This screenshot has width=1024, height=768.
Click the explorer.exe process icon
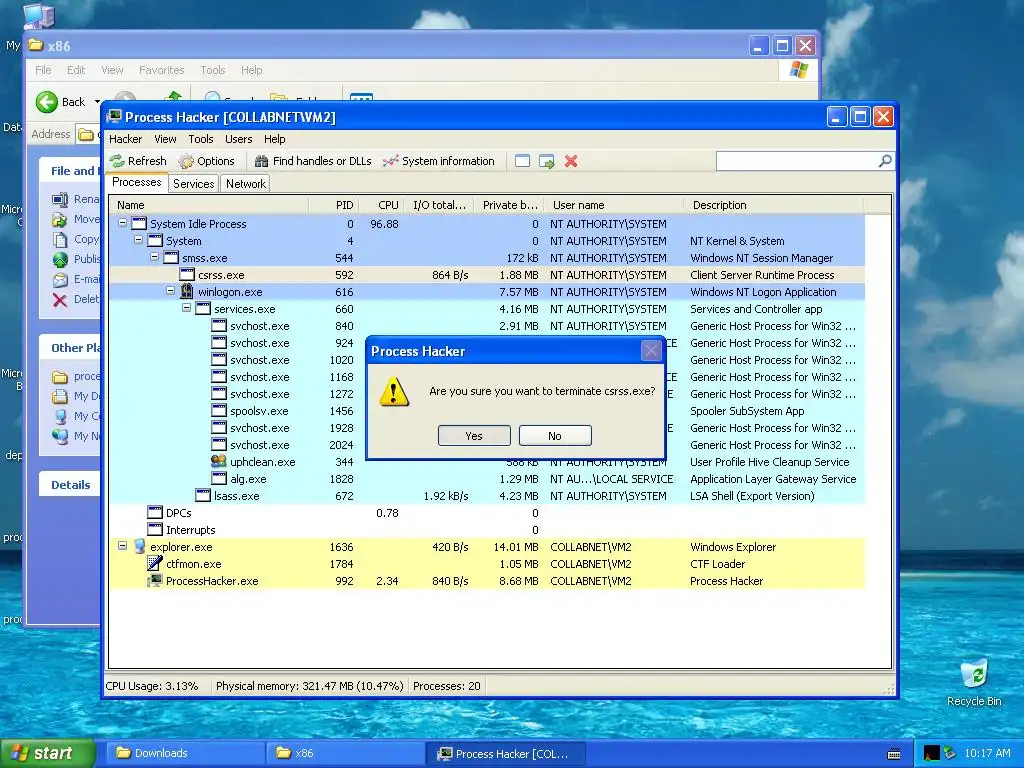click(x=139, y=546)
